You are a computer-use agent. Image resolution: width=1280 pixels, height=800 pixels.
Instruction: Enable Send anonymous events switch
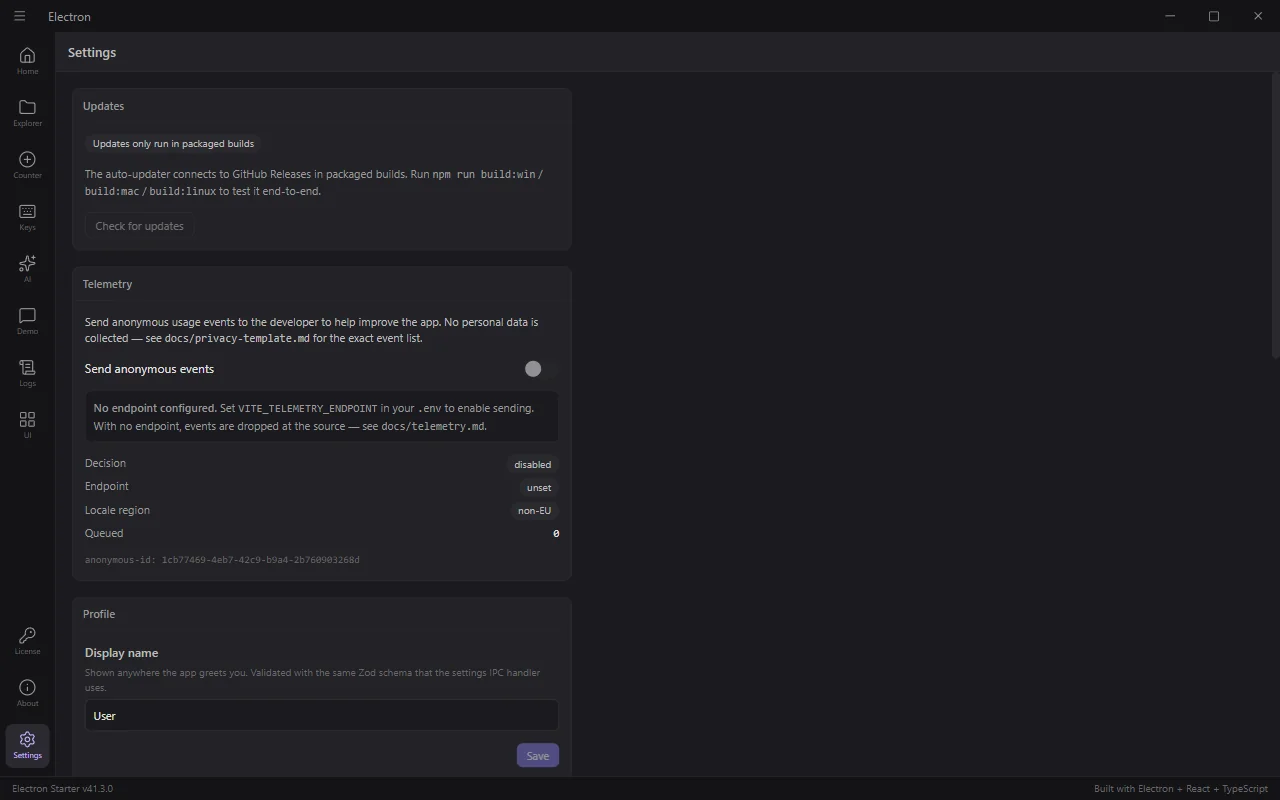pyautogui.click(x=540, y=369)
